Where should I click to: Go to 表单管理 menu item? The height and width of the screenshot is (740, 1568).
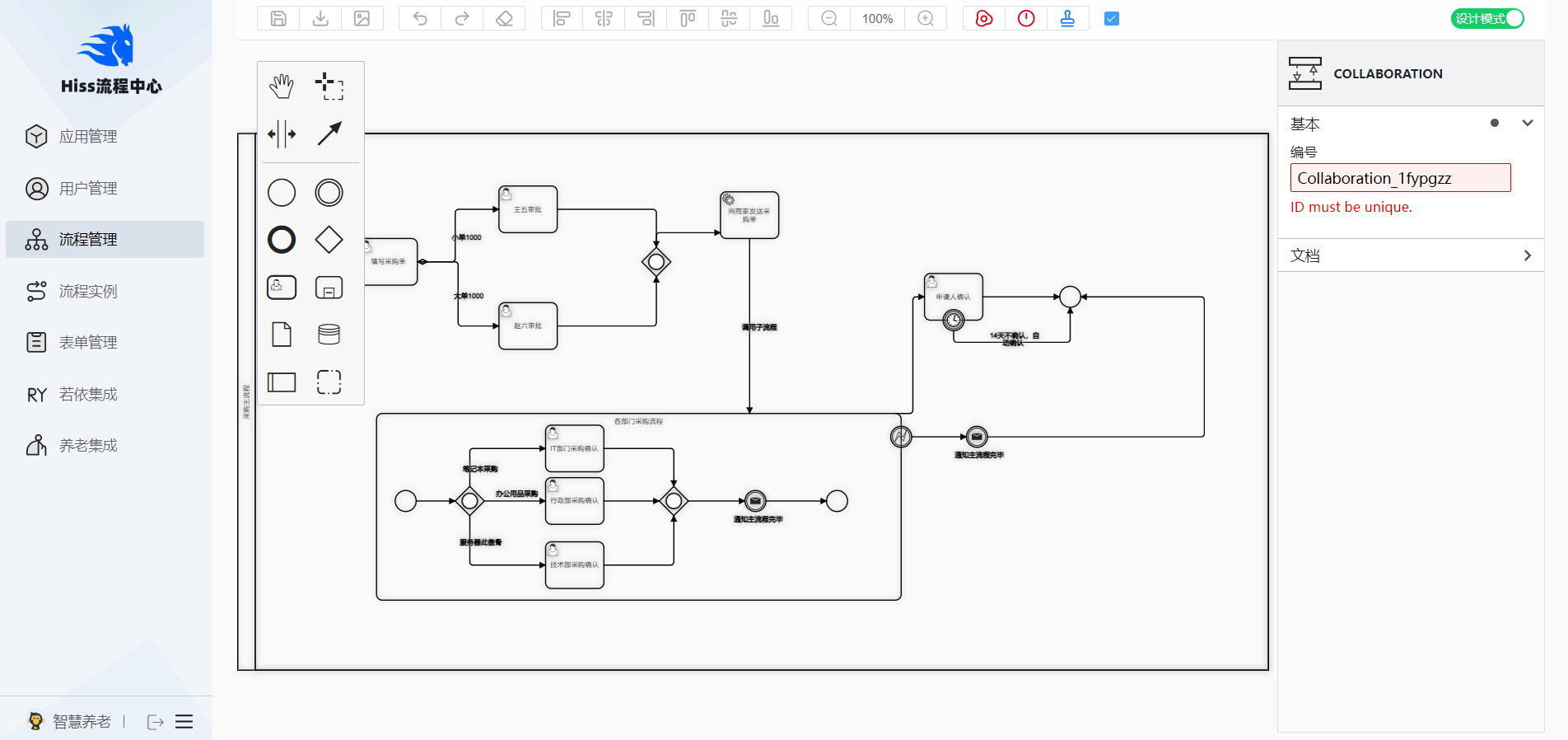click(88, 342)
